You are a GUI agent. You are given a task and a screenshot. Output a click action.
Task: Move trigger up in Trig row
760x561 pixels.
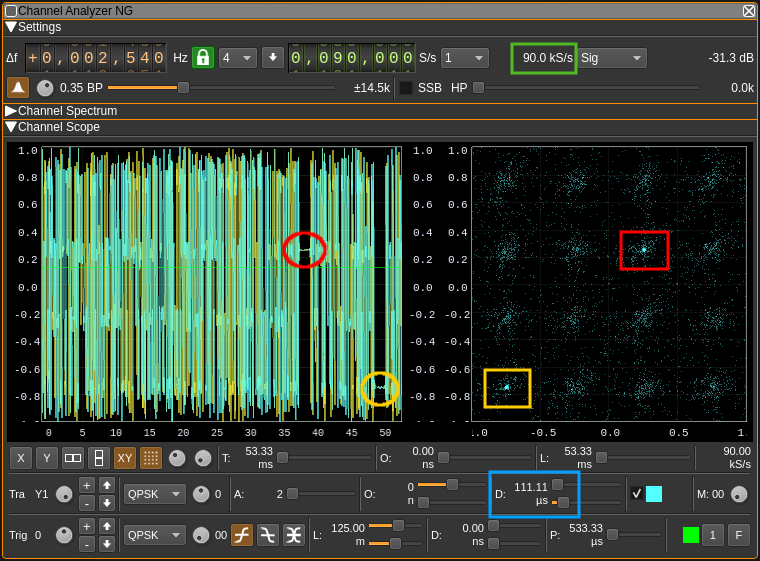[x=107, y=527]
